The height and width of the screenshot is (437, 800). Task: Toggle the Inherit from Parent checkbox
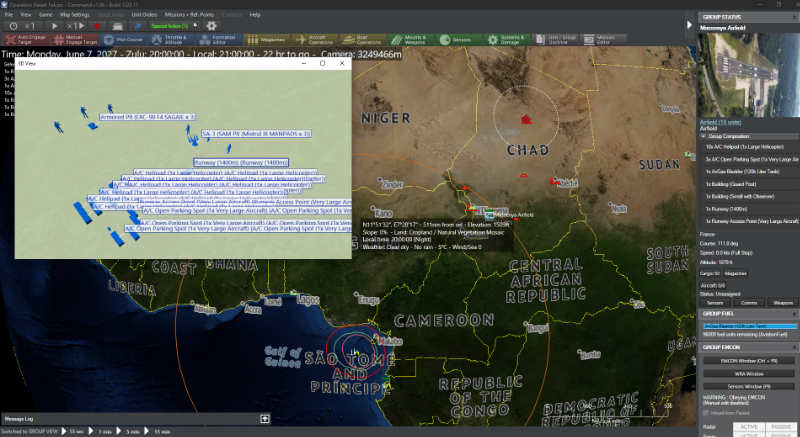point(707,413)
